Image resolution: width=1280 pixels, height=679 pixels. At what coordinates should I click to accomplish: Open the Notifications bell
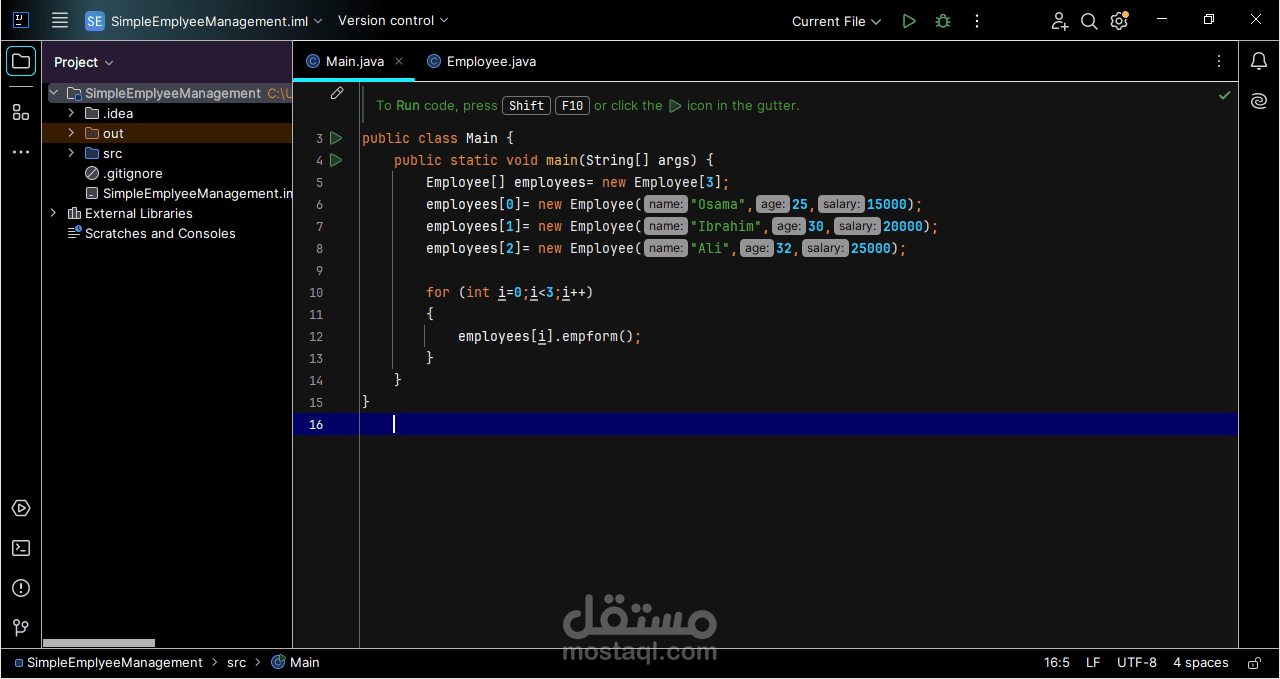click(x=1259, y=62)
